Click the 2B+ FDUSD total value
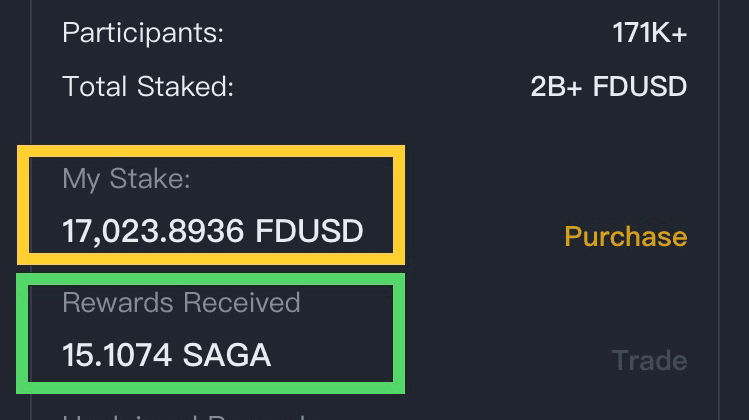749x420 pixels. (608, 86)
